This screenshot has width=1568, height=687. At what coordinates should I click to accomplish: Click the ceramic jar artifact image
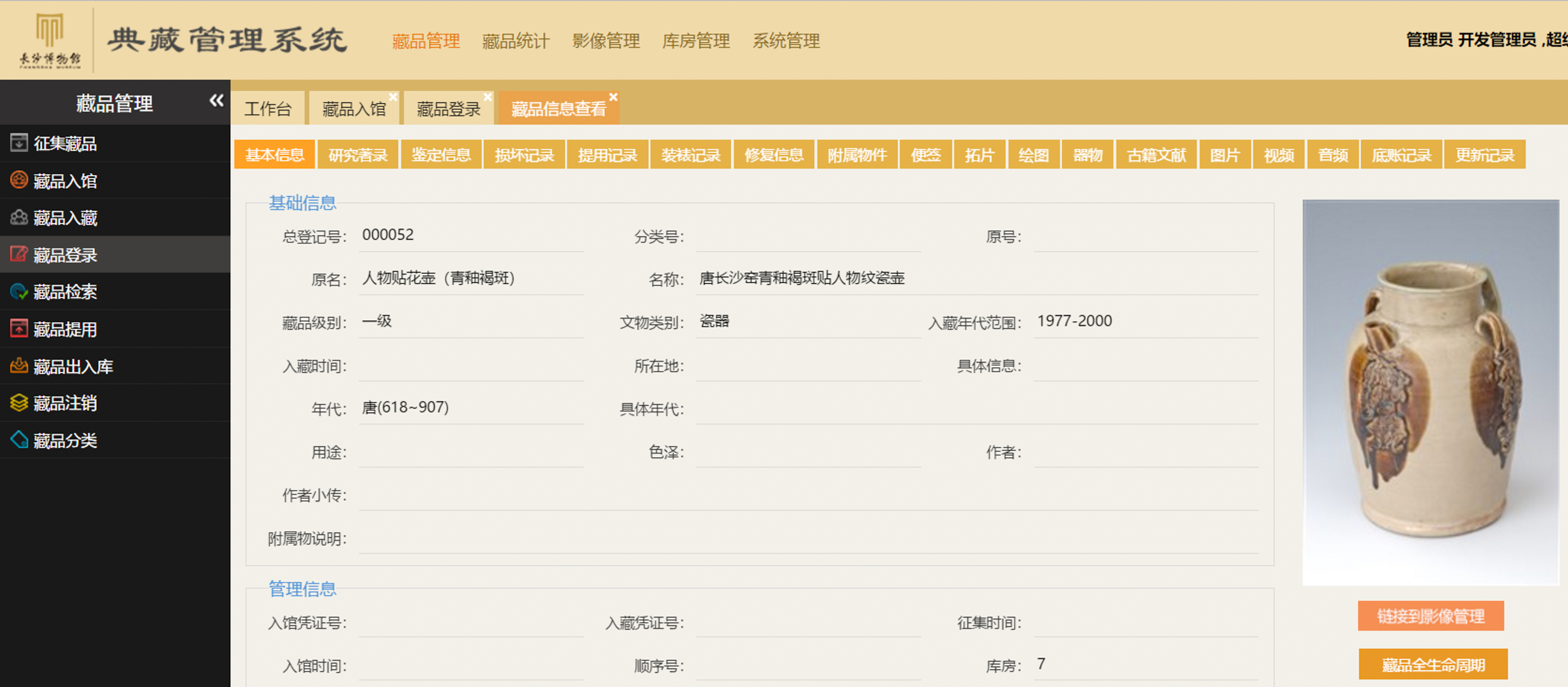point(1431,393)
